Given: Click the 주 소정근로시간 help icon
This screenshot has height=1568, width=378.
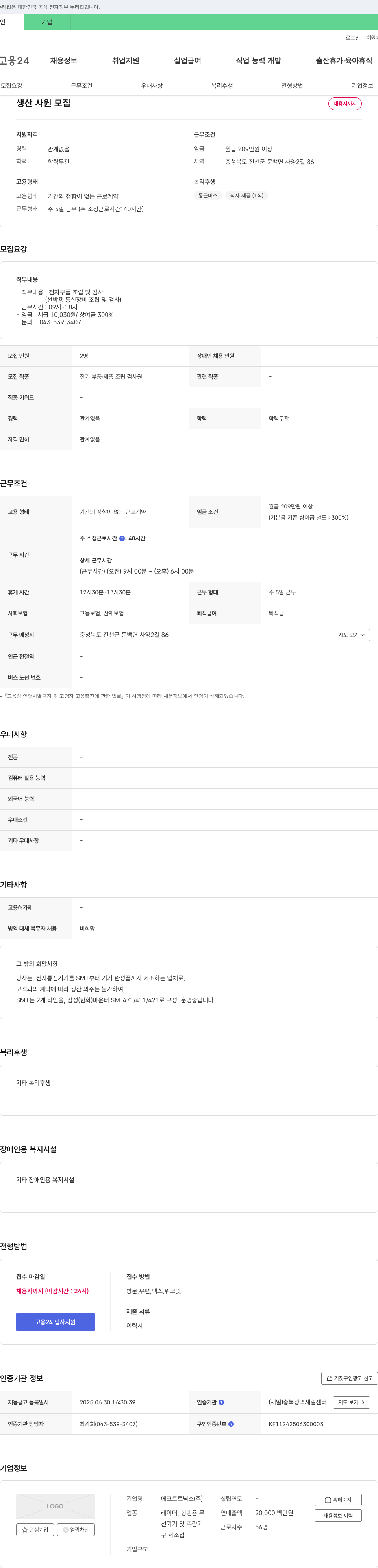Looking at the screenshot, I should click(x=122, y=538).
